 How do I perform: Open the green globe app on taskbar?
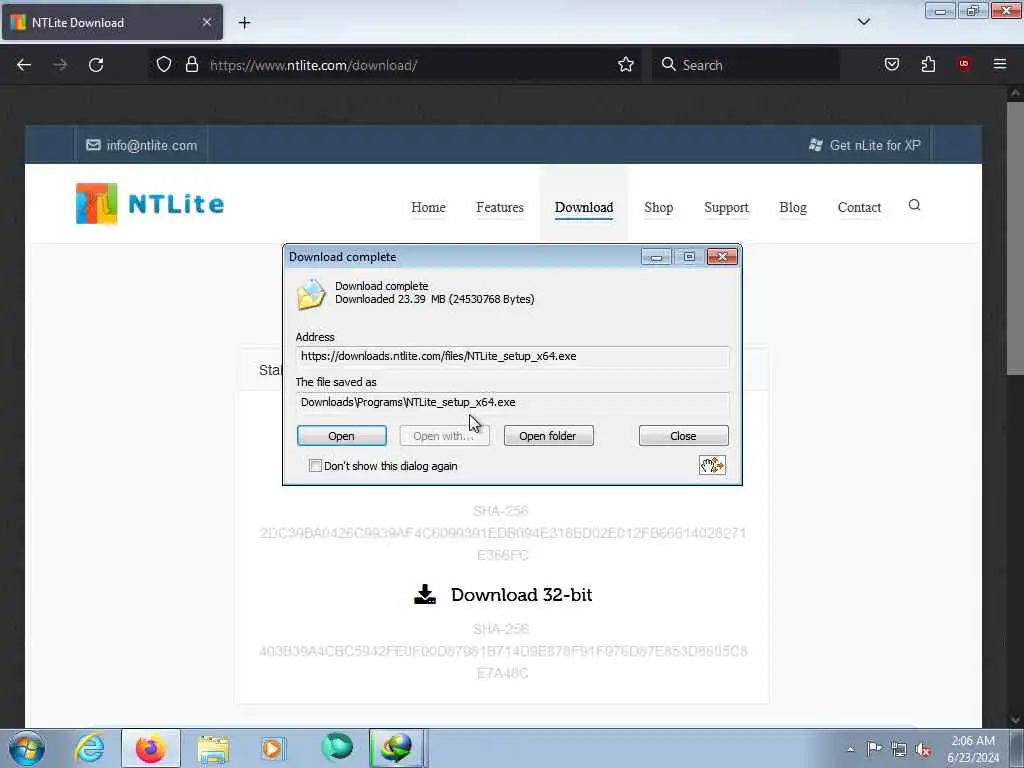point(336,748)
